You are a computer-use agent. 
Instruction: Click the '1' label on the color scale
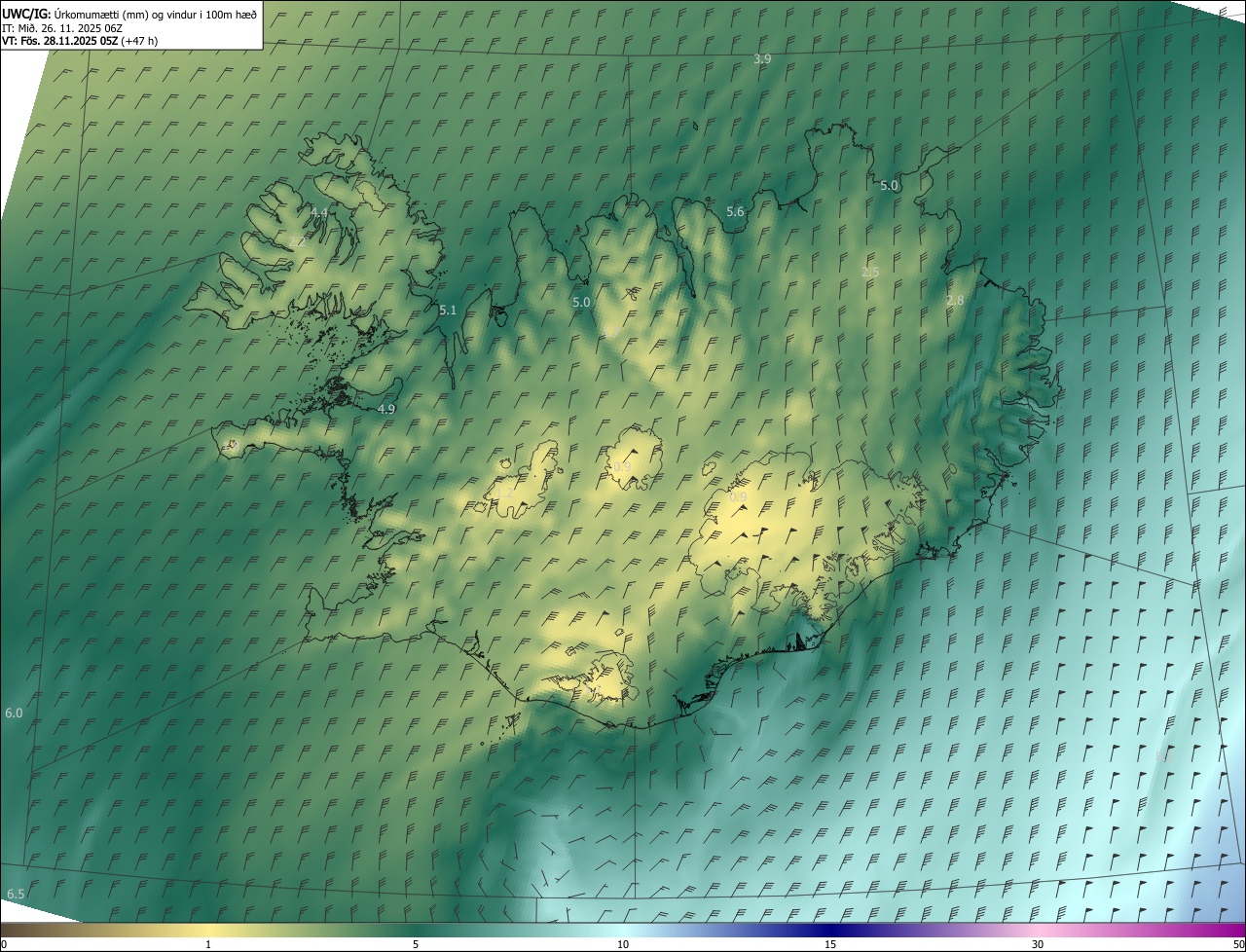tap(208, 944)
